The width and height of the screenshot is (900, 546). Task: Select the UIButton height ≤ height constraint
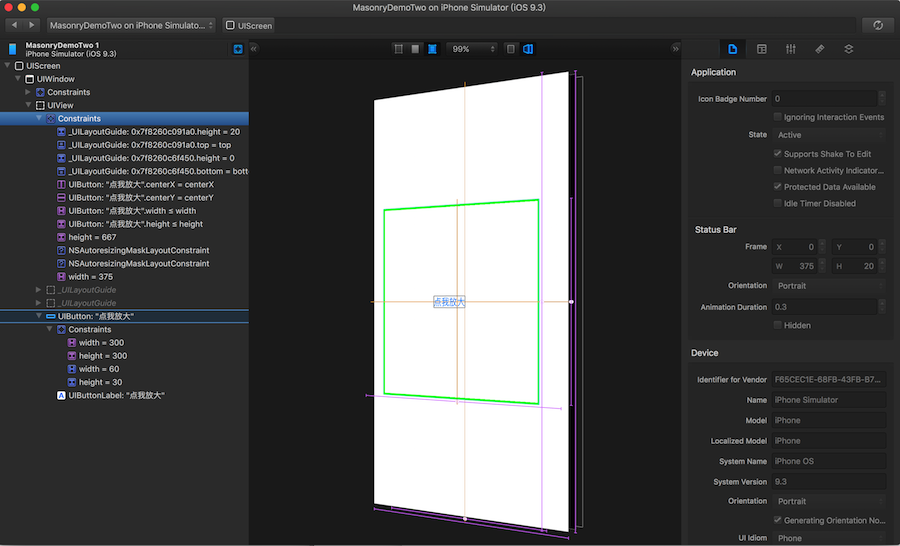coord(124,224)
